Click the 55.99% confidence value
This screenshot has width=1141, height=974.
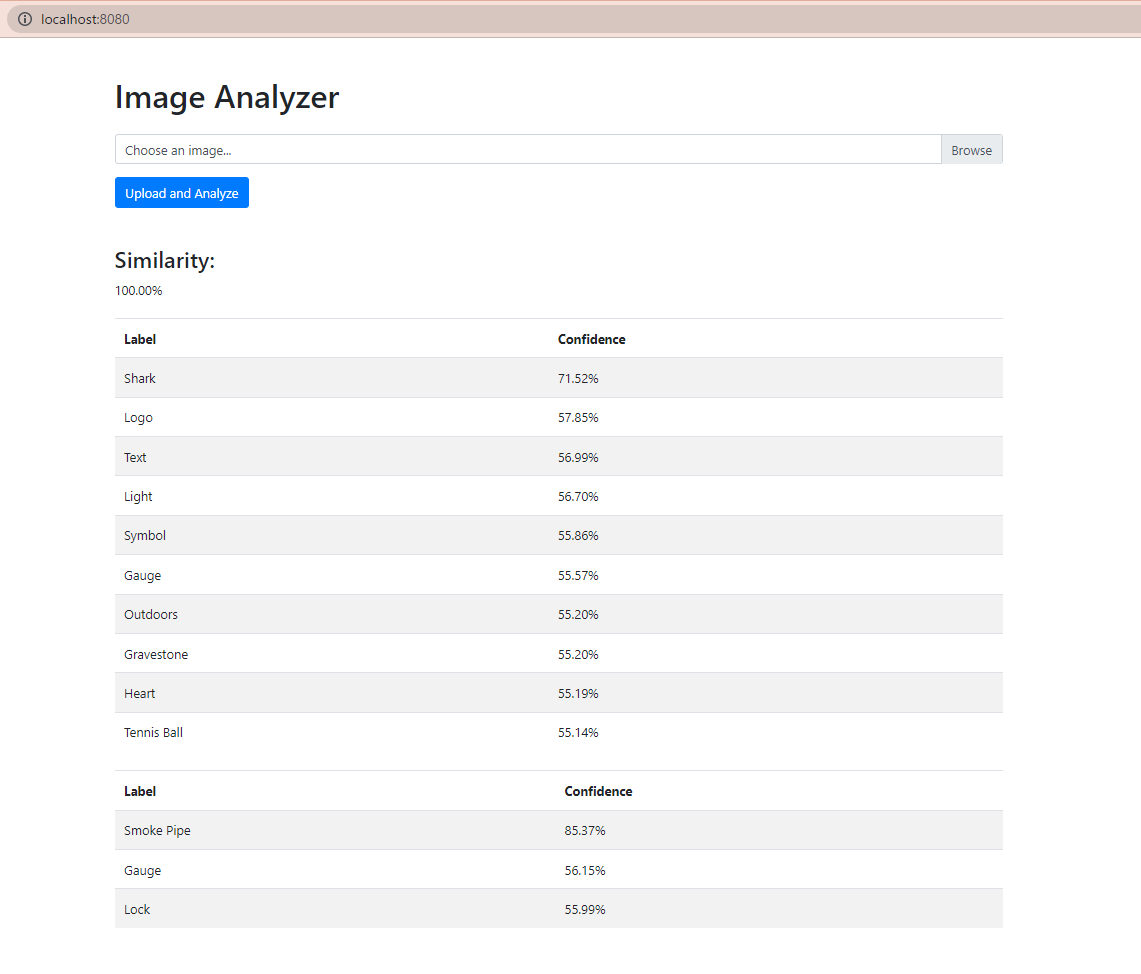point(585,909)
